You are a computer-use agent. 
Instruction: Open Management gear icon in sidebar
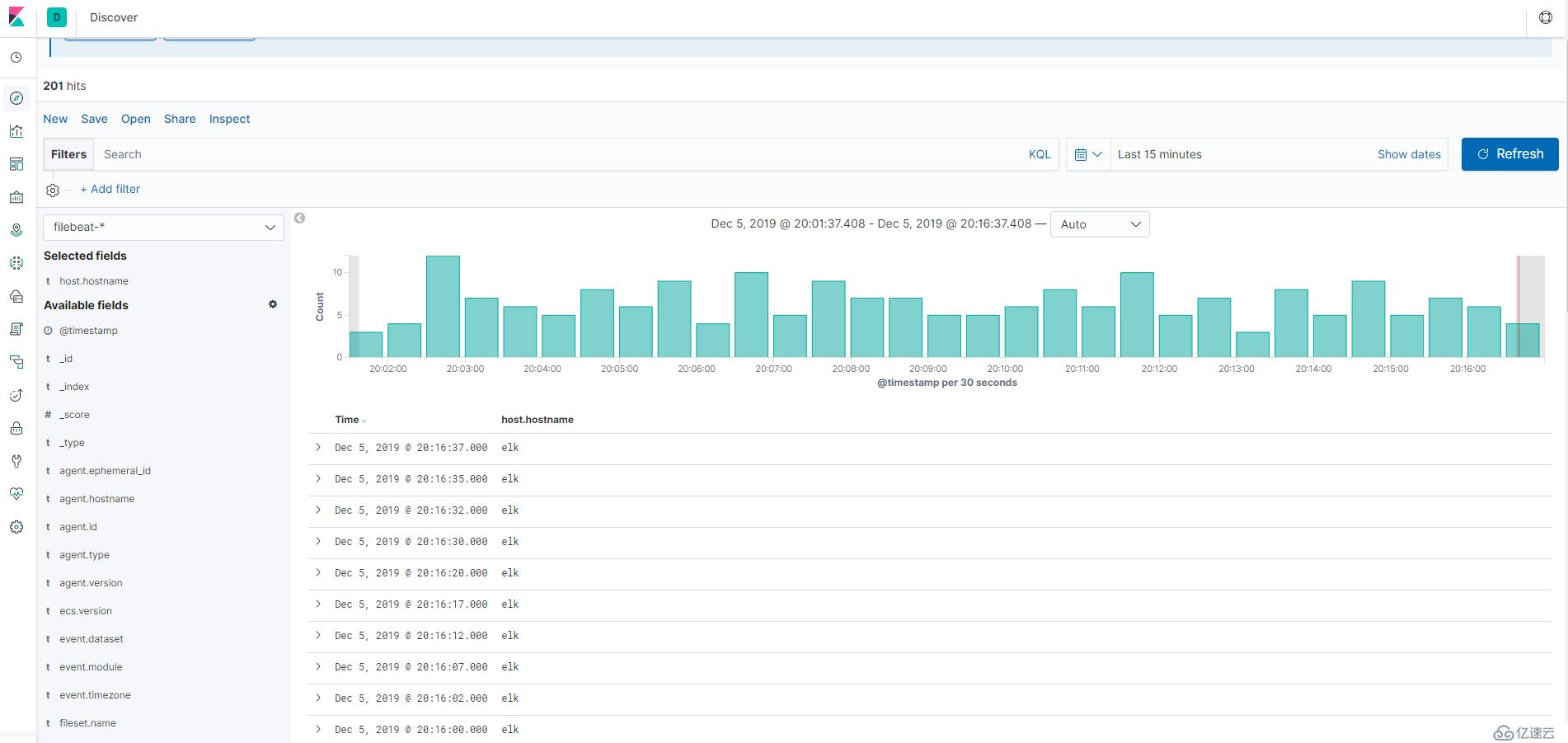(x=16, y=527)
